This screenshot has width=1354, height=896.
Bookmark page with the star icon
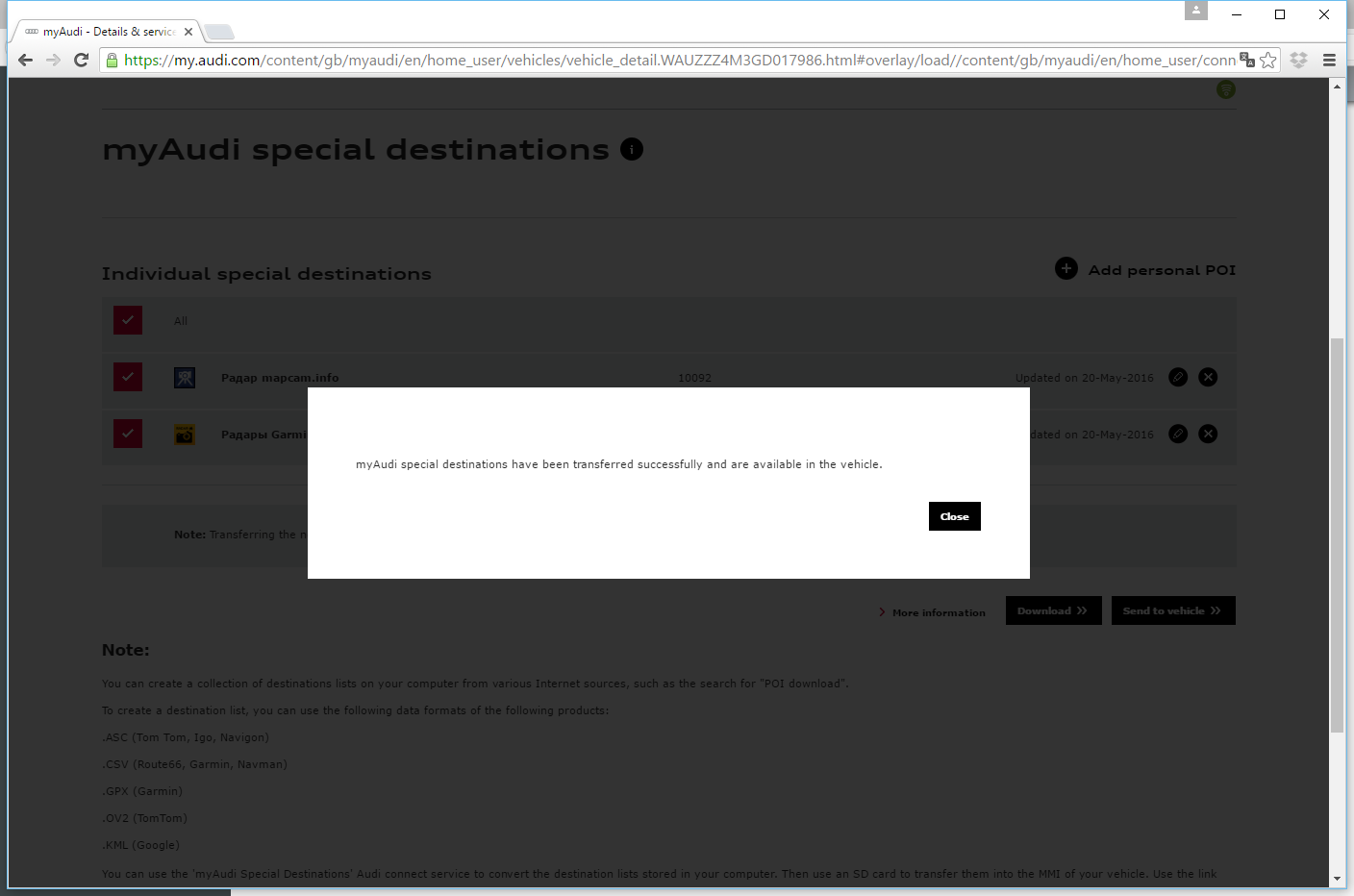point(1268,60)
